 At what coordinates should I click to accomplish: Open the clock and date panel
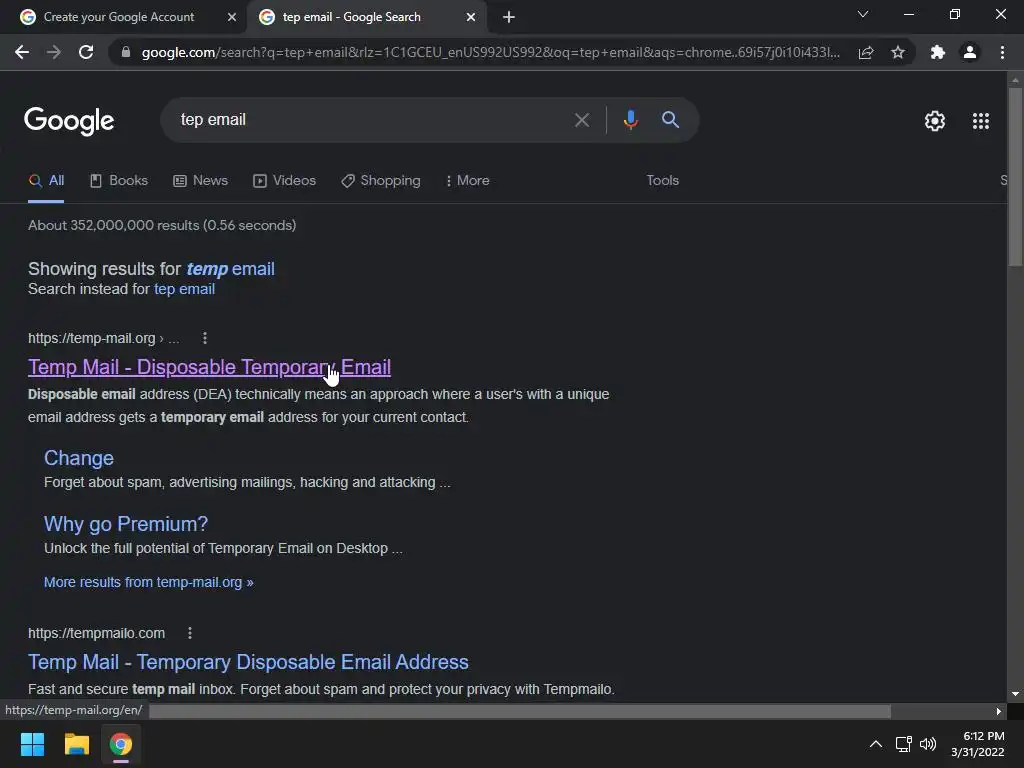[978, 744]
